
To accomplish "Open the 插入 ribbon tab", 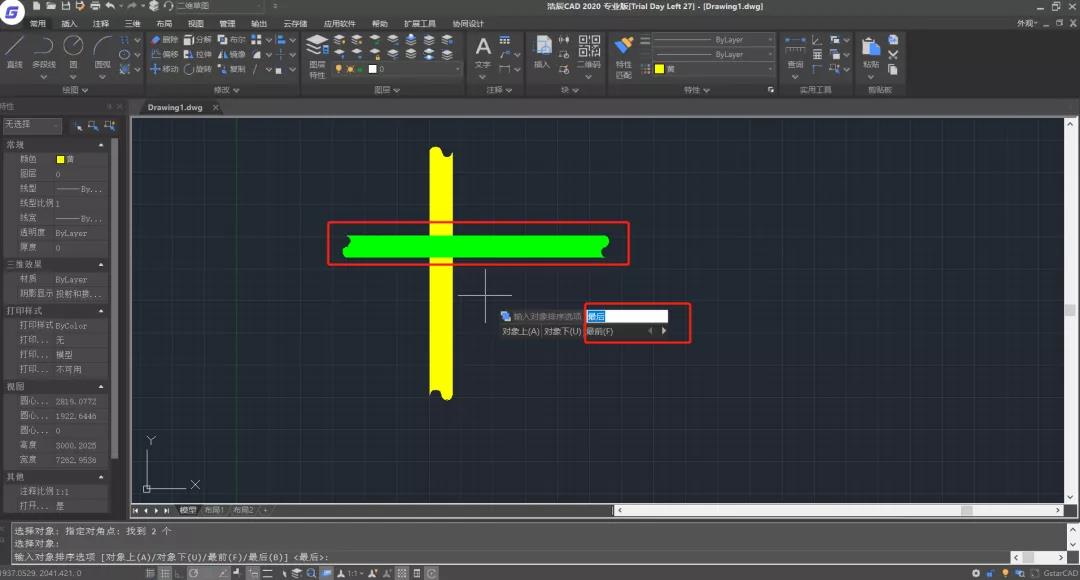I will pyautogui.click(x=68, y=23).
